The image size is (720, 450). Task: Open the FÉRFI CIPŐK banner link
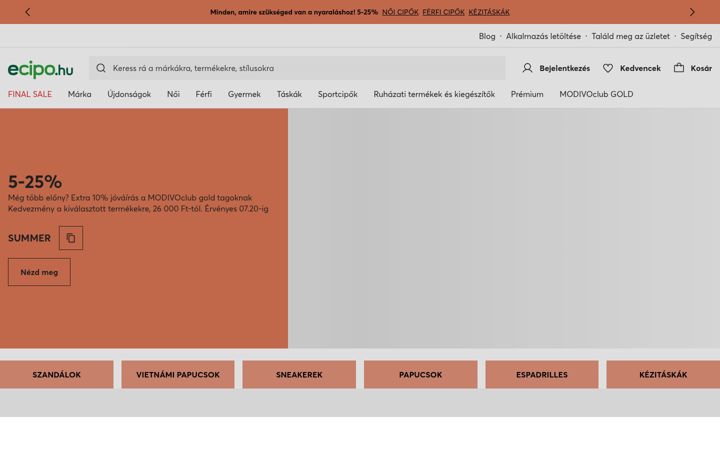(x=443, y=12)
